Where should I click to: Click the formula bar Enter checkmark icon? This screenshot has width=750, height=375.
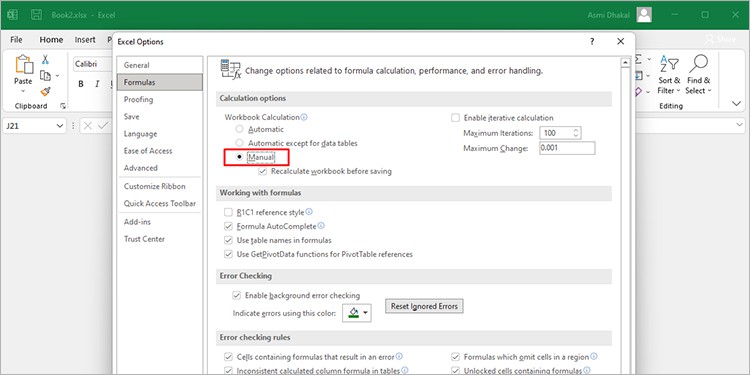[103, 126]
